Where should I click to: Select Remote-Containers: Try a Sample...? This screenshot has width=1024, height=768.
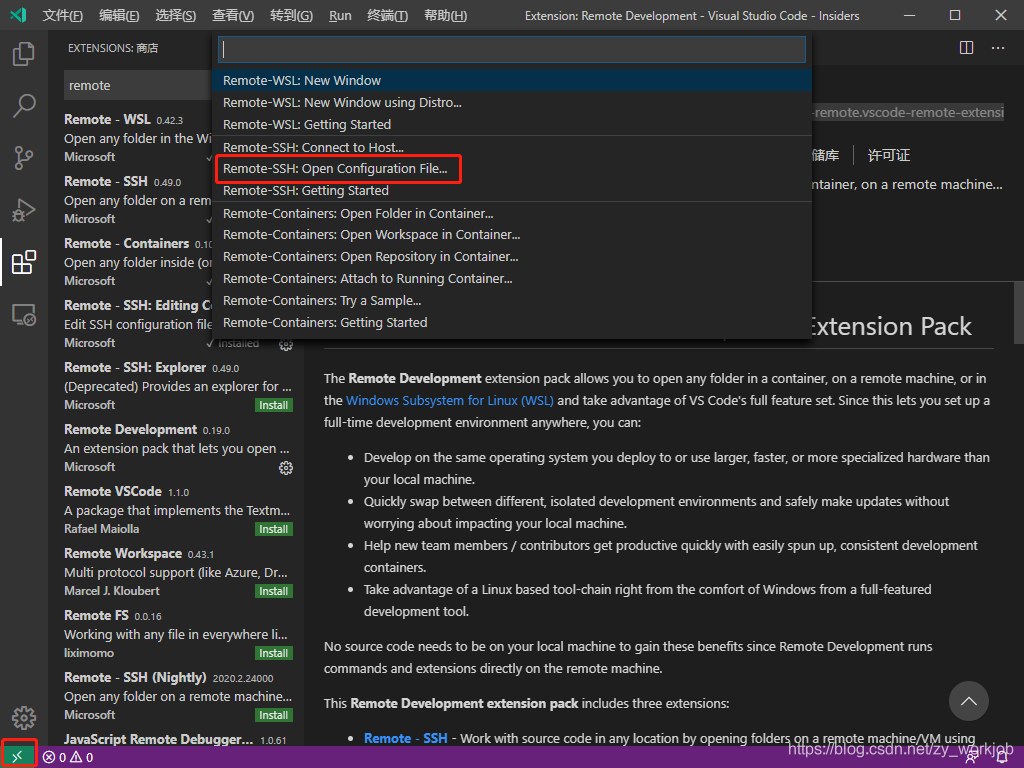[512, 301]
